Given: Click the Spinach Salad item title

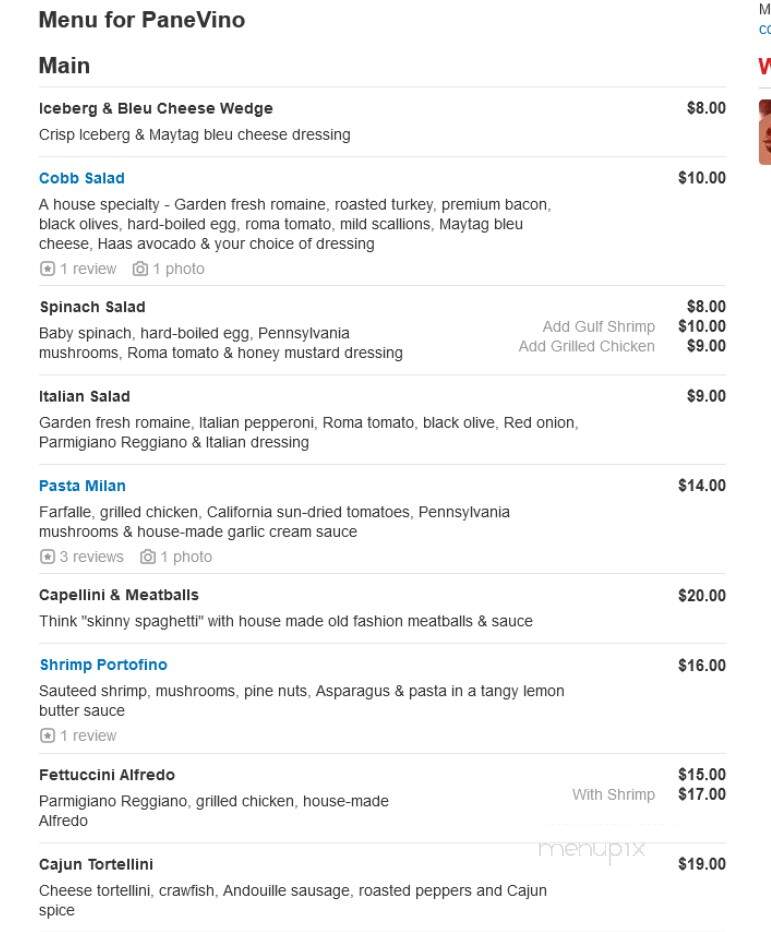Looking at the screenshot, I should click(92, 307).
